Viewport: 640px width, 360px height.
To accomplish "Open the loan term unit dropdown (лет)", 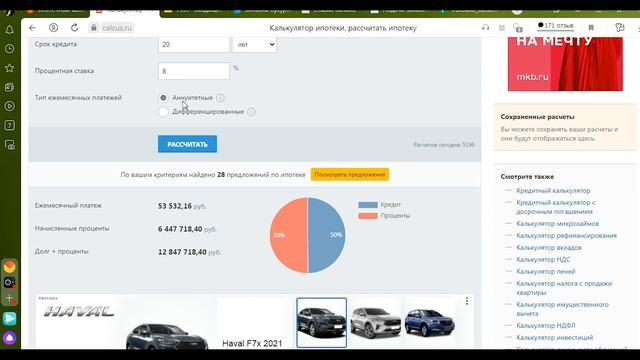I will 254,44.
